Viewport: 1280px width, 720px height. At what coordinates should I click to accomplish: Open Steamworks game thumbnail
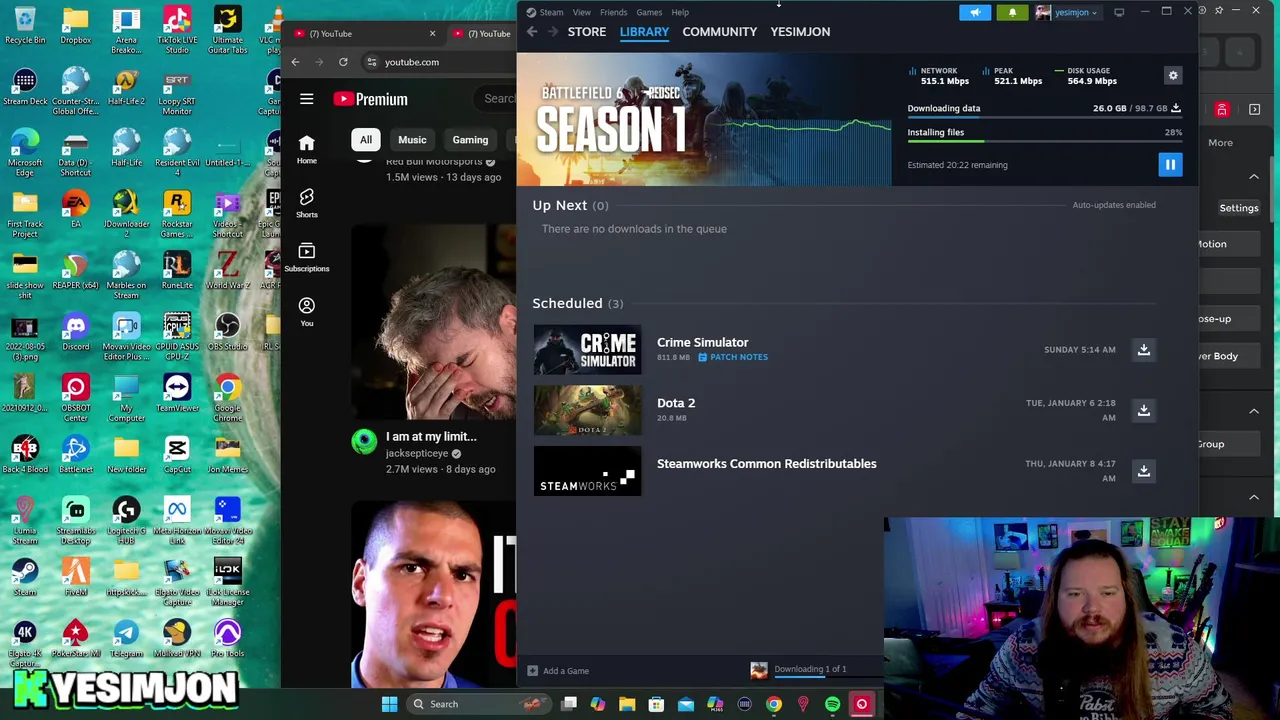click(x=587, y=471)
